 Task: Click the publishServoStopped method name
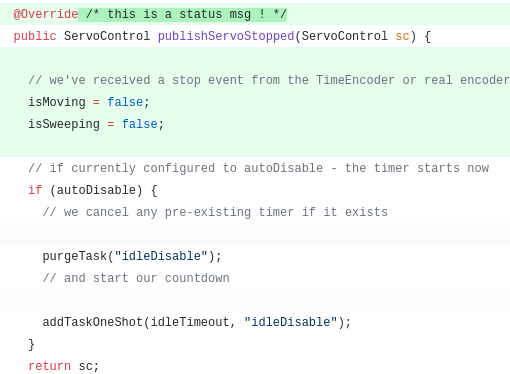tap(226, 36)
